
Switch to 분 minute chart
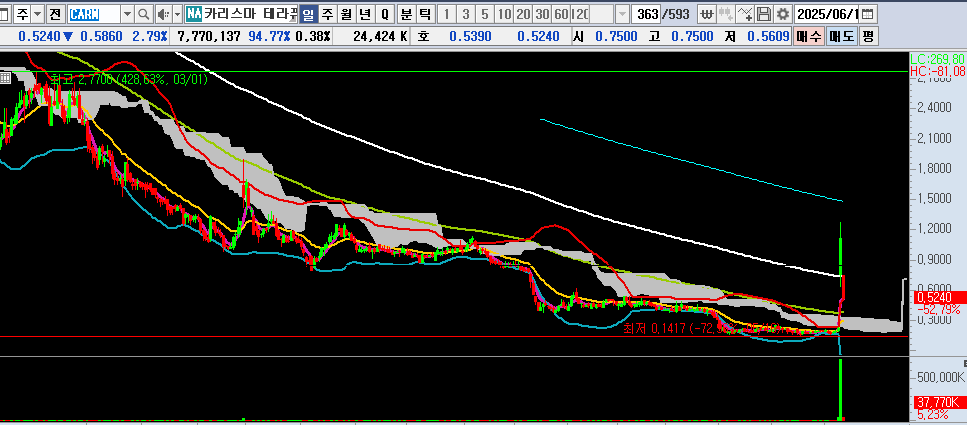point(406,14)
